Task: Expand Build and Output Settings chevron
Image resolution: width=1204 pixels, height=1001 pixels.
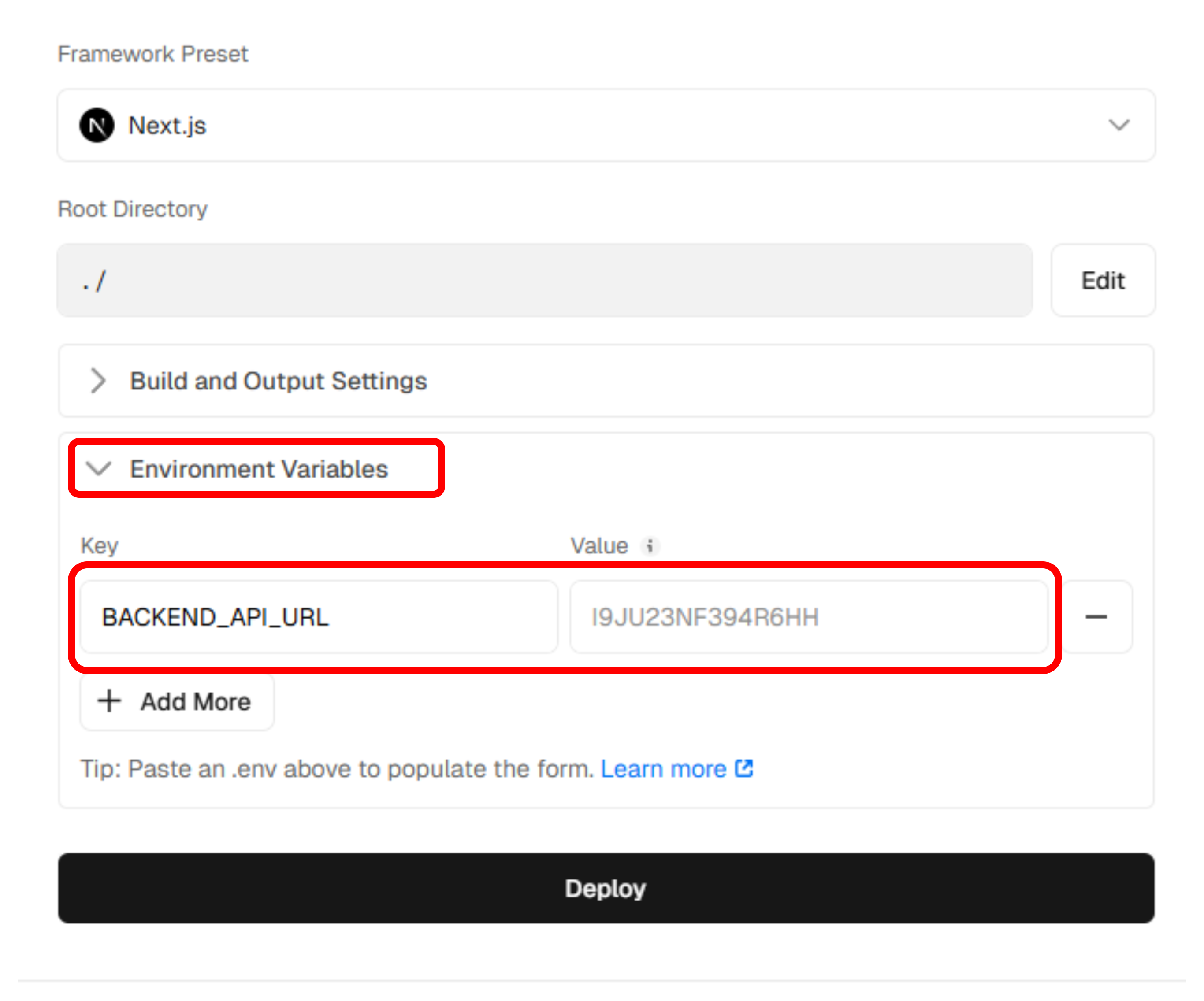Action: point(99,381)
